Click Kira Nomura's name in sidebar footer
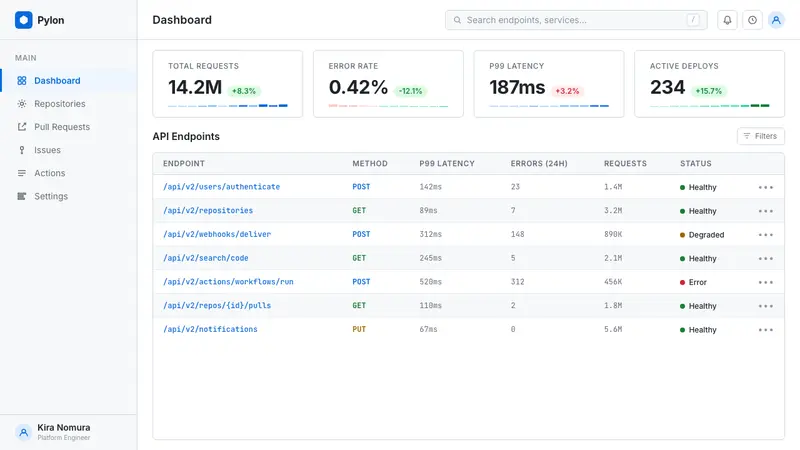 click(64, 428)
